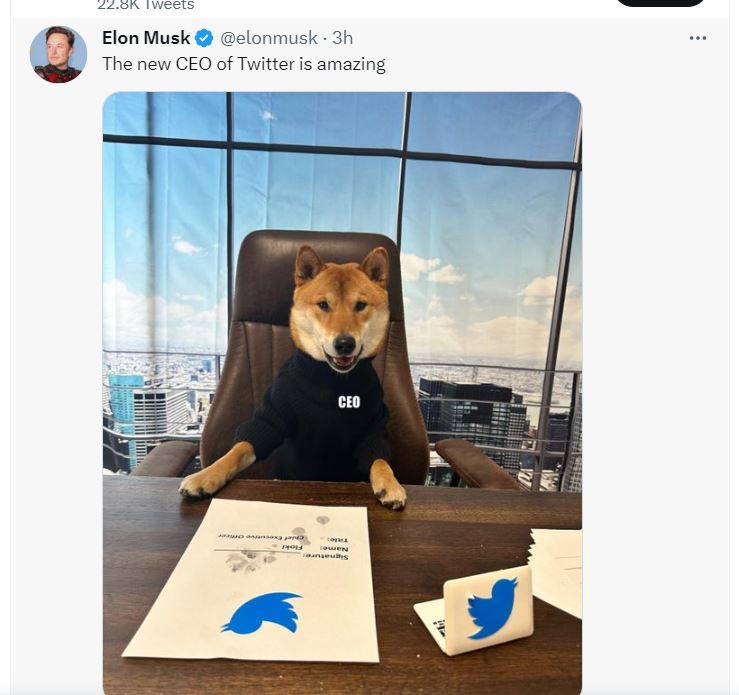The image size is (739, 695).
Task: Click the @elonmusk handle
Action: [268, 38]
